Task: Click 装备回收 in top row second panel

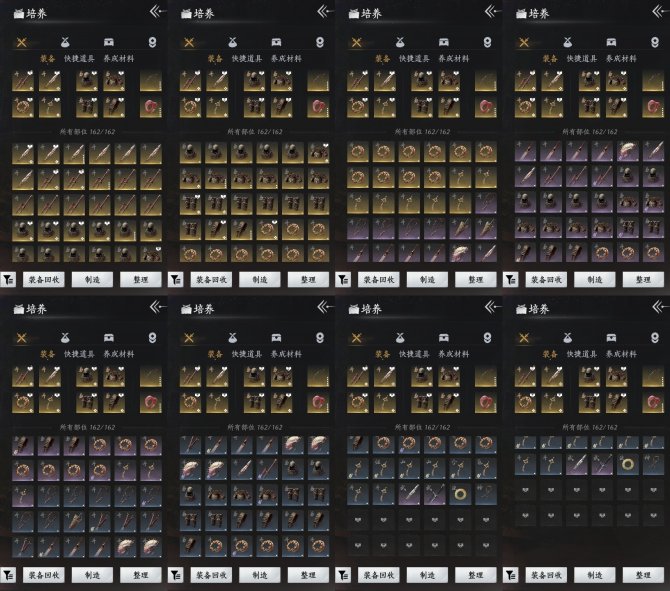Action: point(211,279)
